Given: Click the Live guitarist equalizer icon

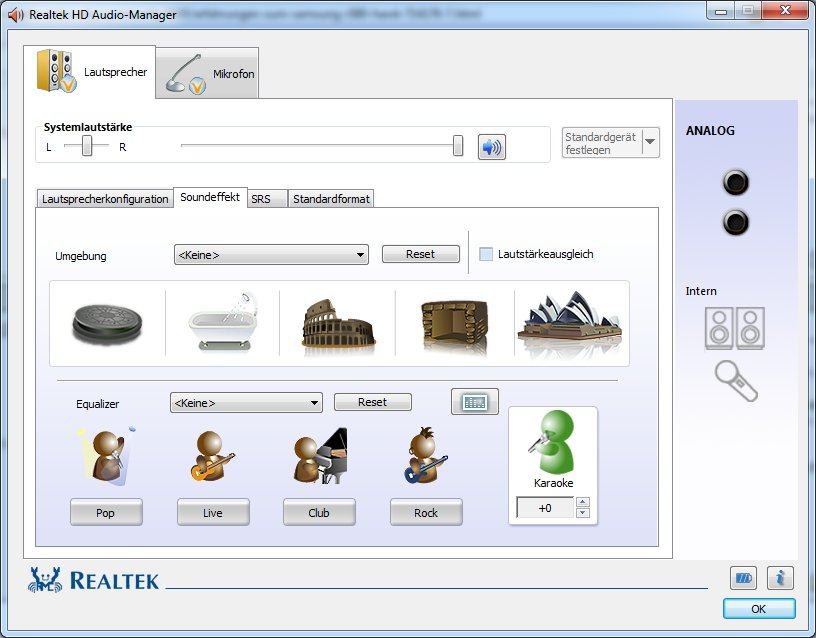Looking at the screenshot, I should [211, 456].
